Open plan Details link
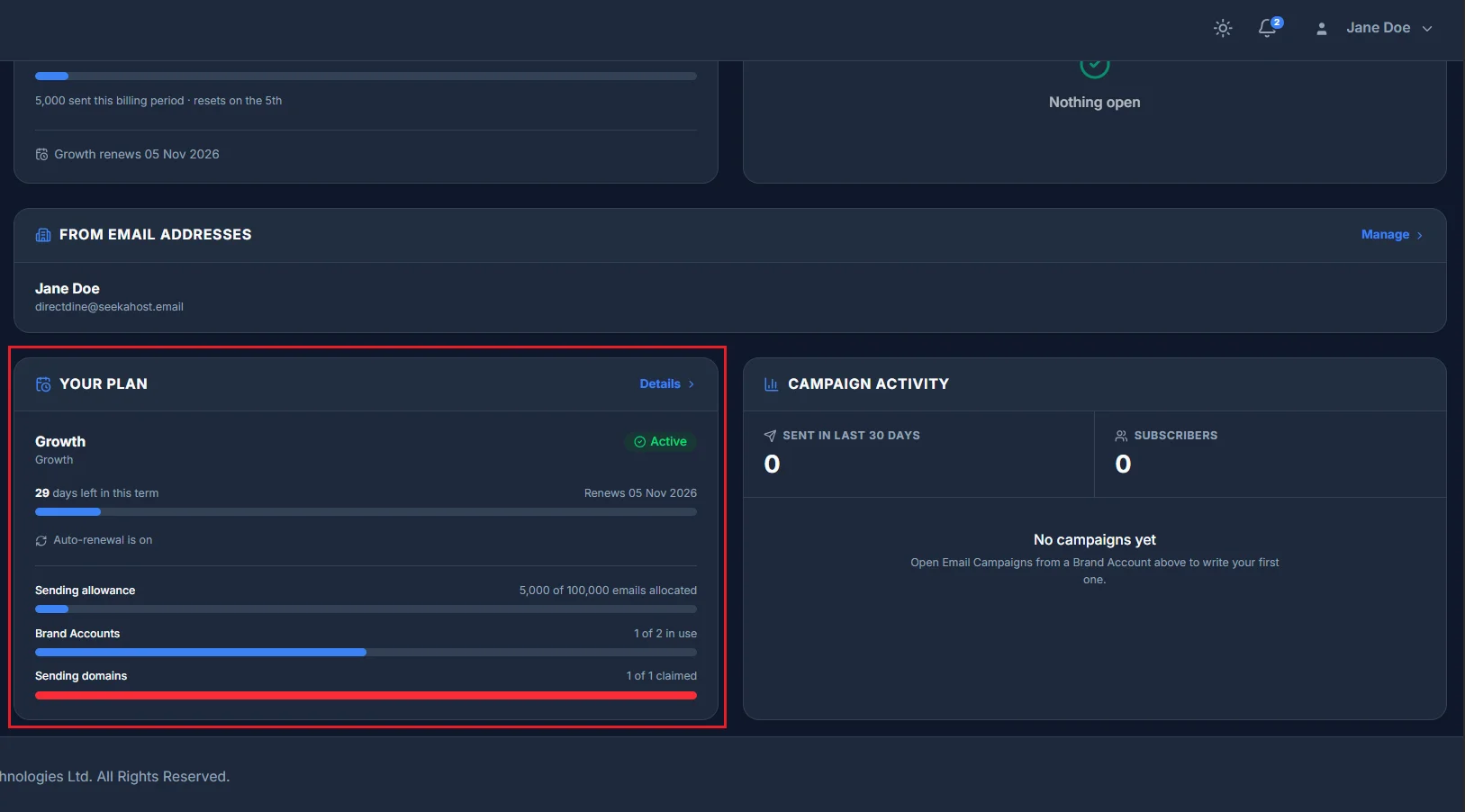 click(x=660, y=383)
